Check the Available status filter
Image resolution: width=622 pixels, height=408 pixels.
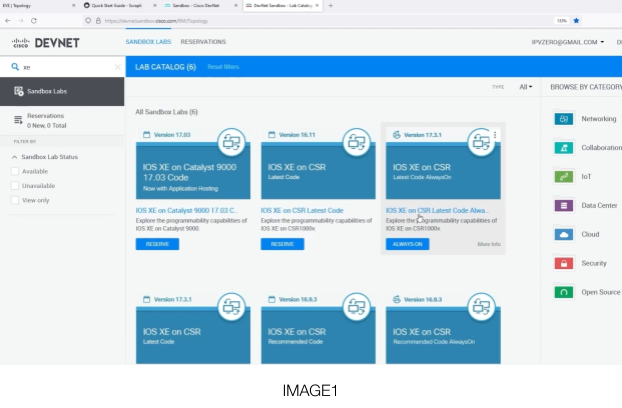pyautogui.click(x=15, y=171)
